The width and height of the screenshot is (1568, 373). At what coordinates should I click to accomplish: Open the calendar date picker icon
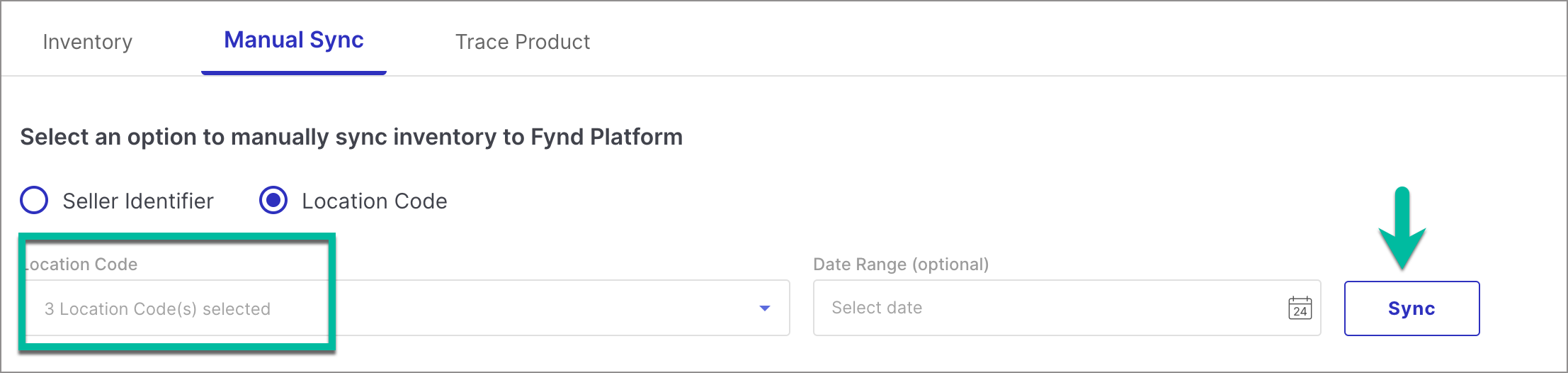[x=1300, y=308]
